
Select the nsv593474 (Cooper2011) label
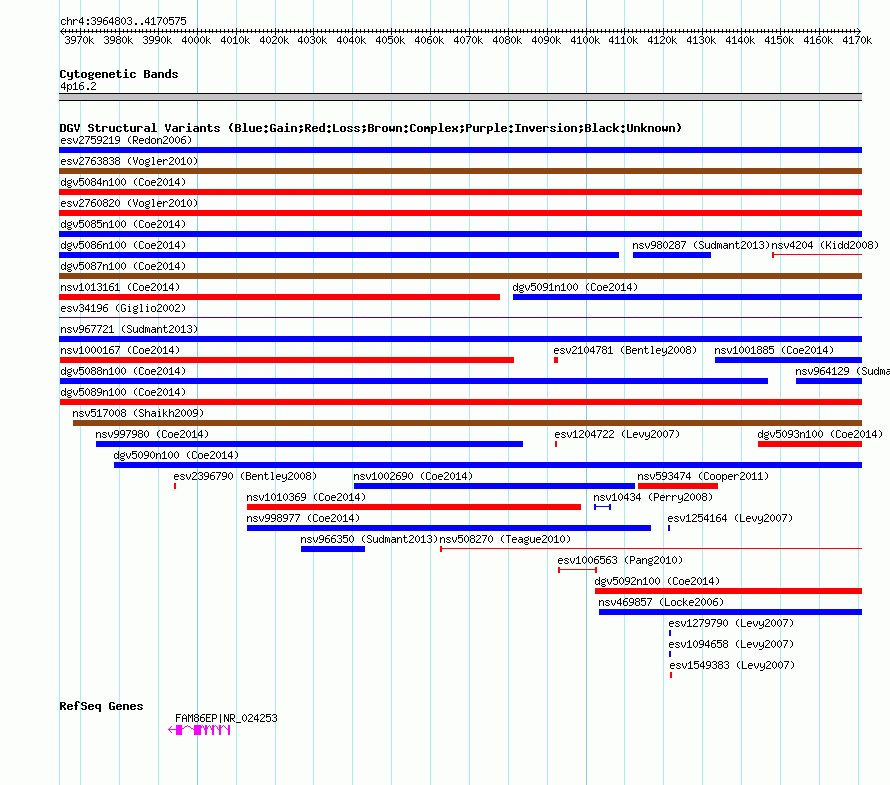coord(703,476)
